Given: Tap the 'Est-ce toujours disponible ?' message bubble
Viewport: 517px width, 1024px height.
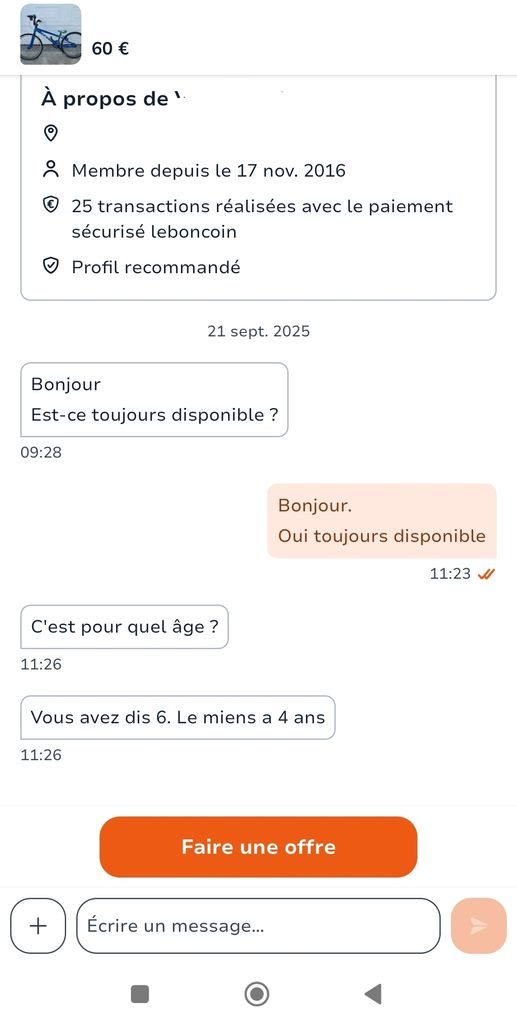Looking at the screenshot, I should [154, 400].
